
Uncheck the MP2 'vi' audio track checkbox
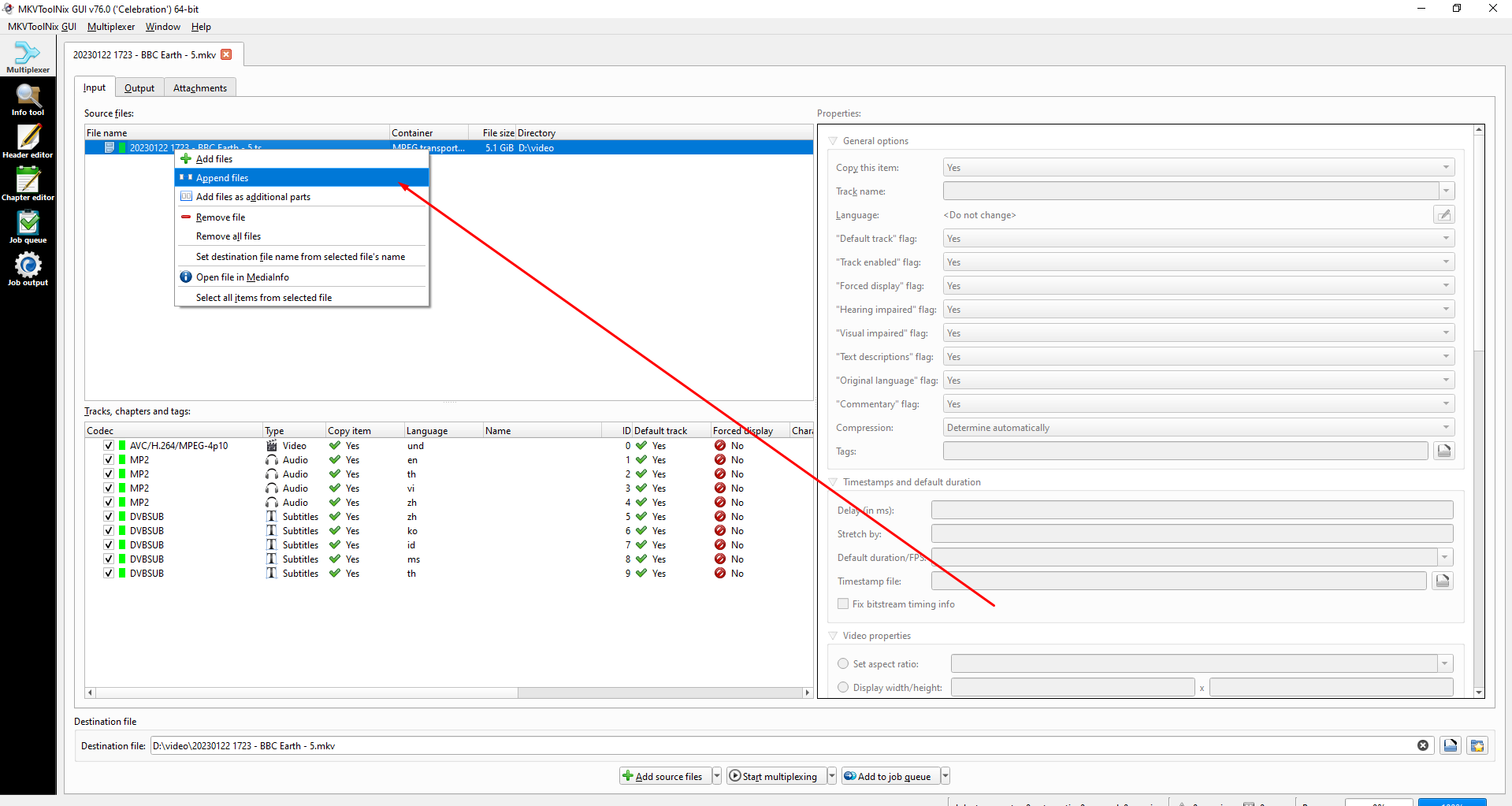(109, 488)
